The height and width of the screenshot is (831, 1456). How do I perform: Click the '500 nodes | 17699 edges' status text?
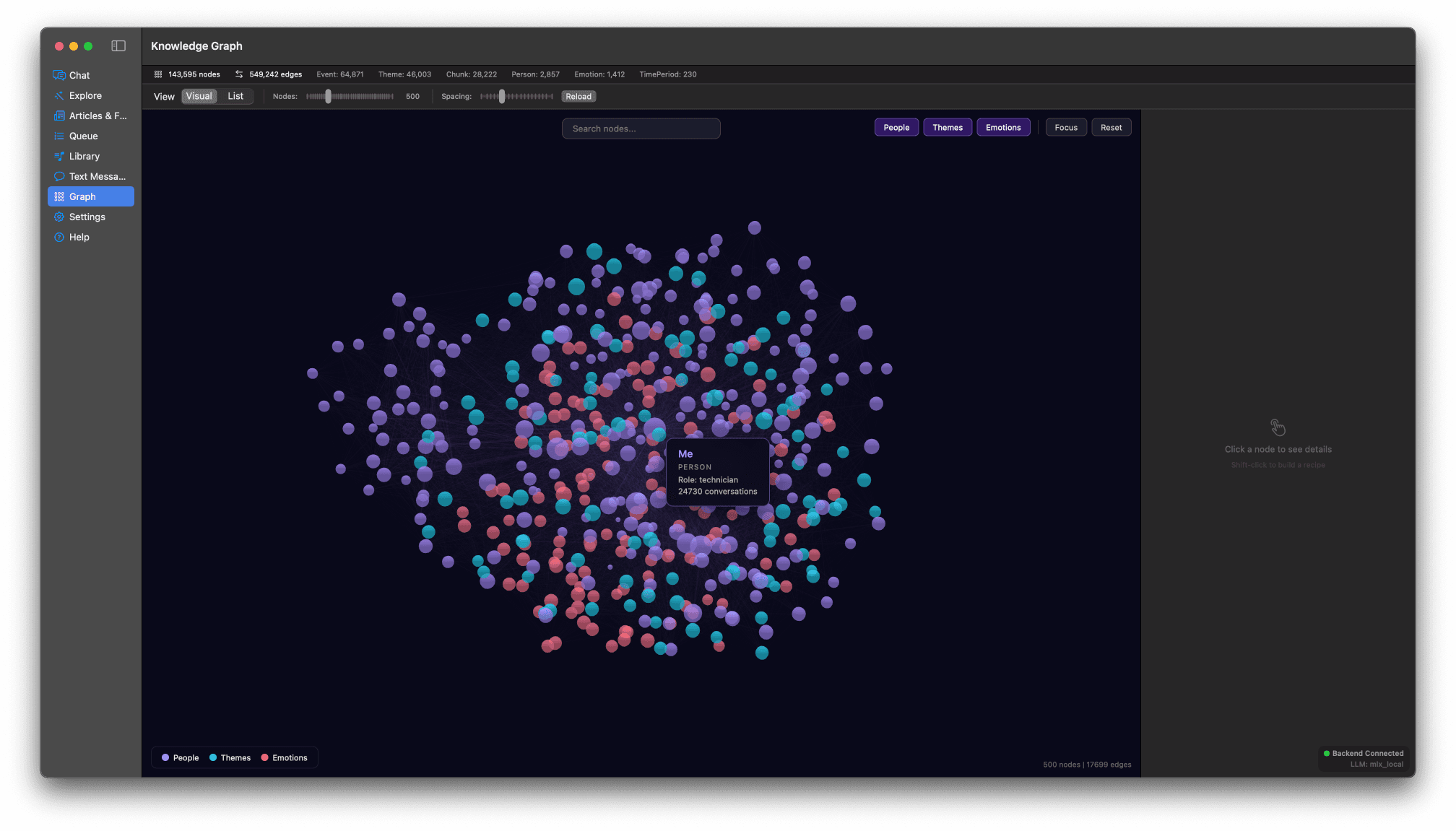tap(1087, 765)
